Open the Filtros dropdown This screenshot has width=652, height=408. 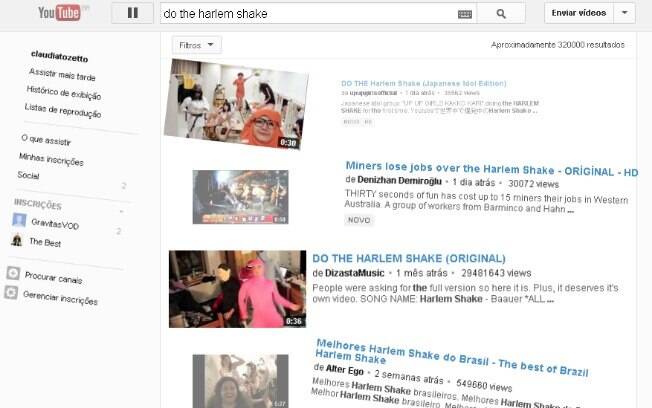point(197,45)
